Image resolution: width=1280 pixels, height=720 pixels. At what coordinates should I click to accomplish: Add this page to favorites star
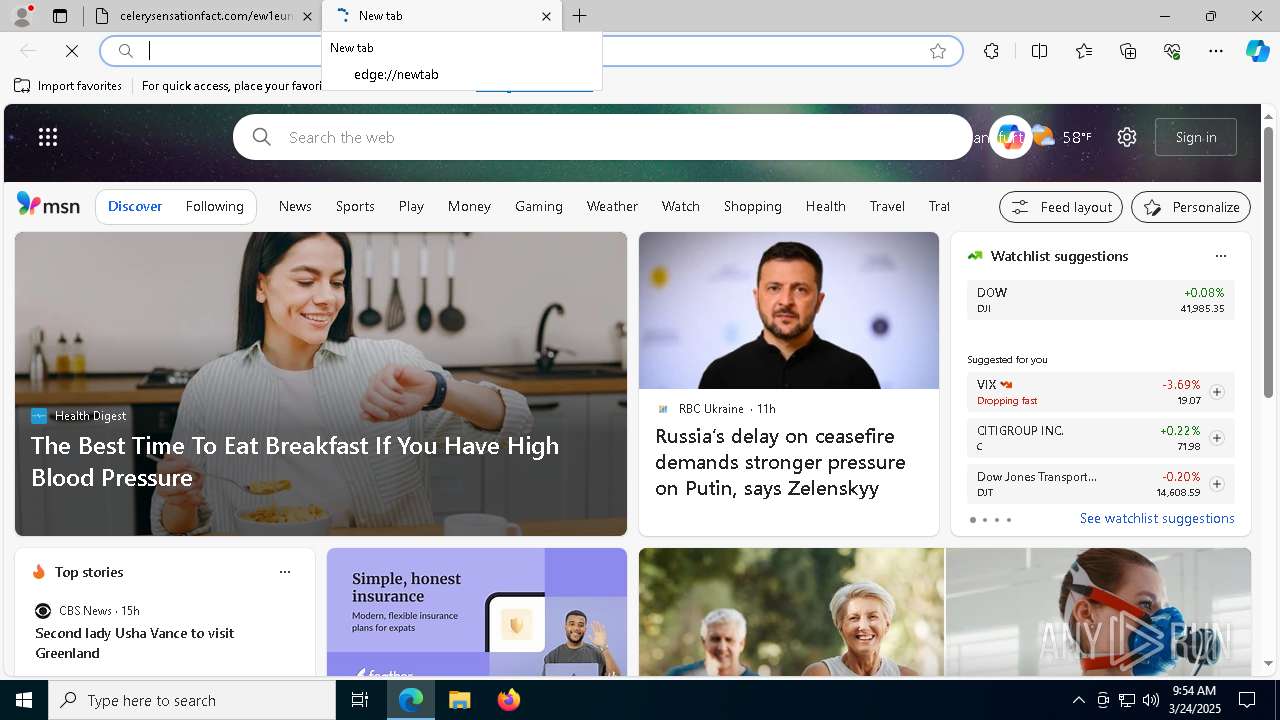938,51
